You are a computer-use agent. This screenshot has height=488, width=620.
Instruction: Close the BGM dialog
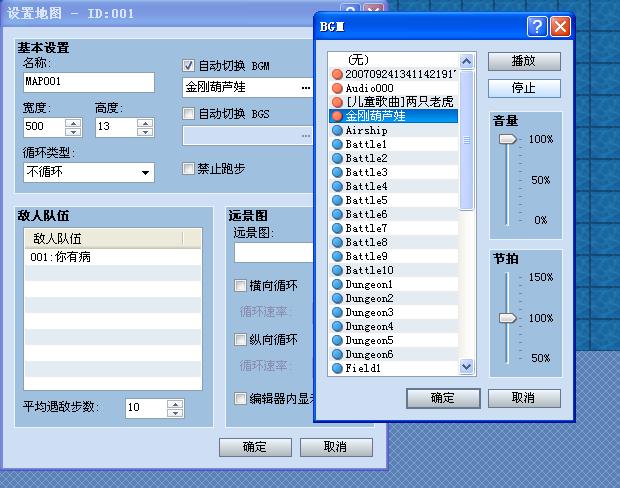(x=560, y=26)
